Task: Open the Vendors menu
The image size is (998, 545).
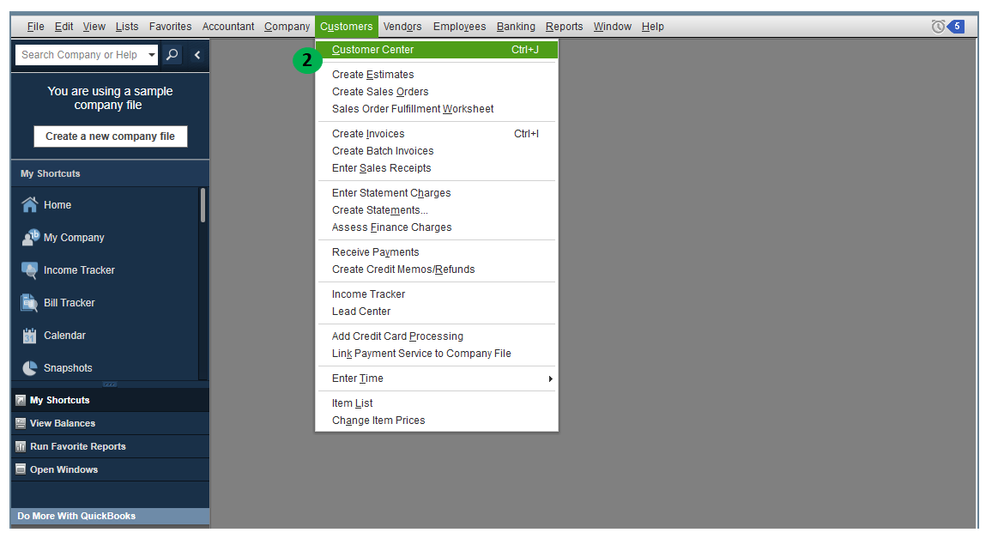Action: click(x=402, y=26)
